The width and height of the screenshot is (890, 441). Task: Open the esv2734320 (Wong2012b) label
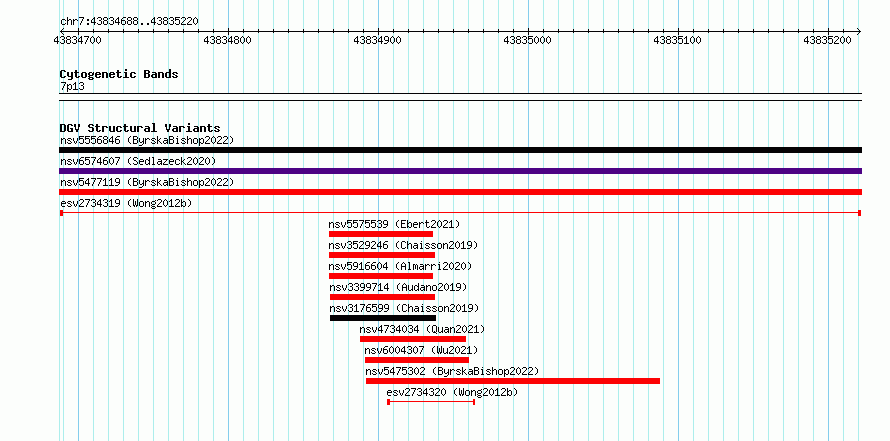[x=452, y=392]
